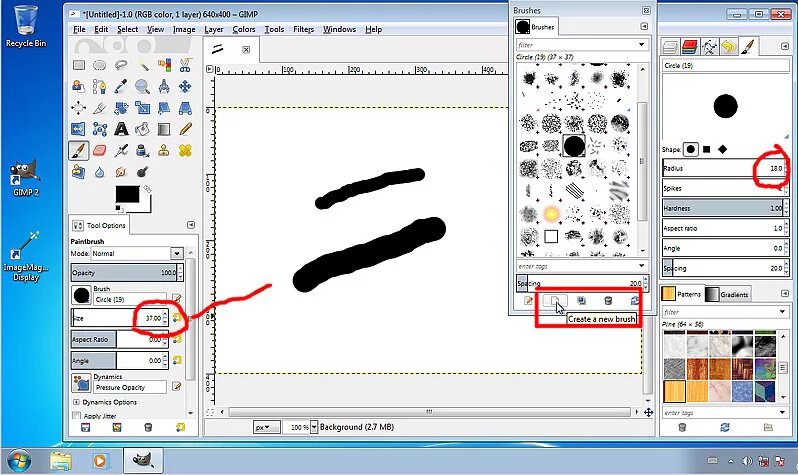Image resolution: width=798 pixels, height=475 pixels.
Task: Click the Opacity slider in Tool Options
Action: tap(126, 272)
